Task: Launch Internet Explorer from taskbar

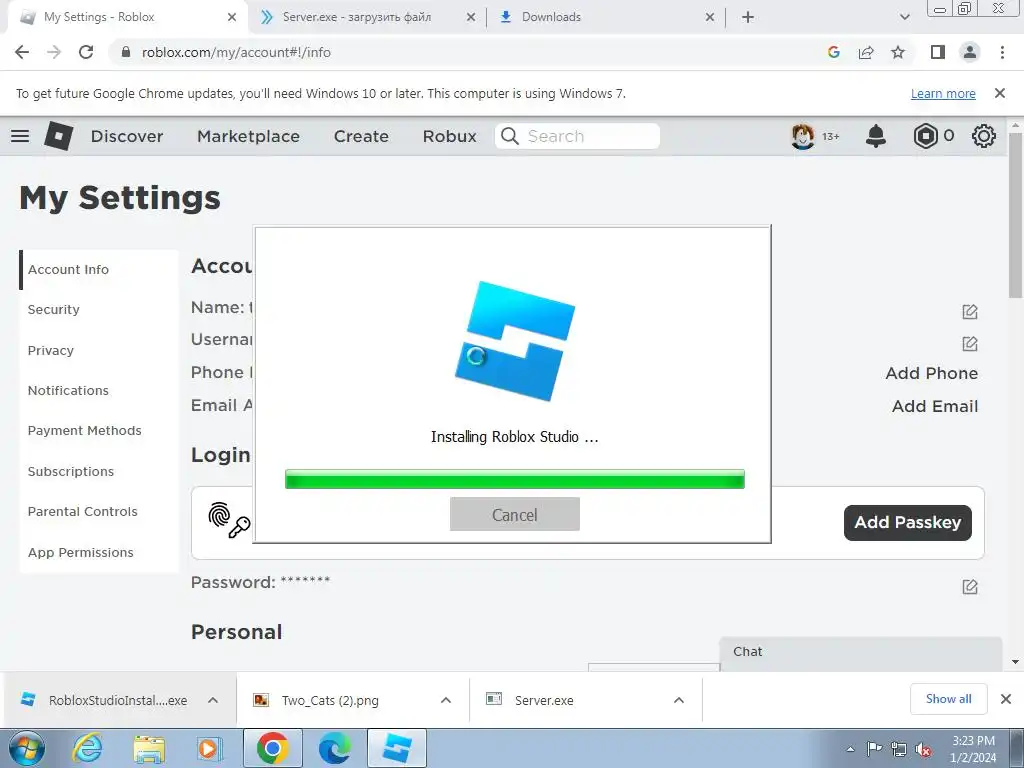Action: coord(87,748)
